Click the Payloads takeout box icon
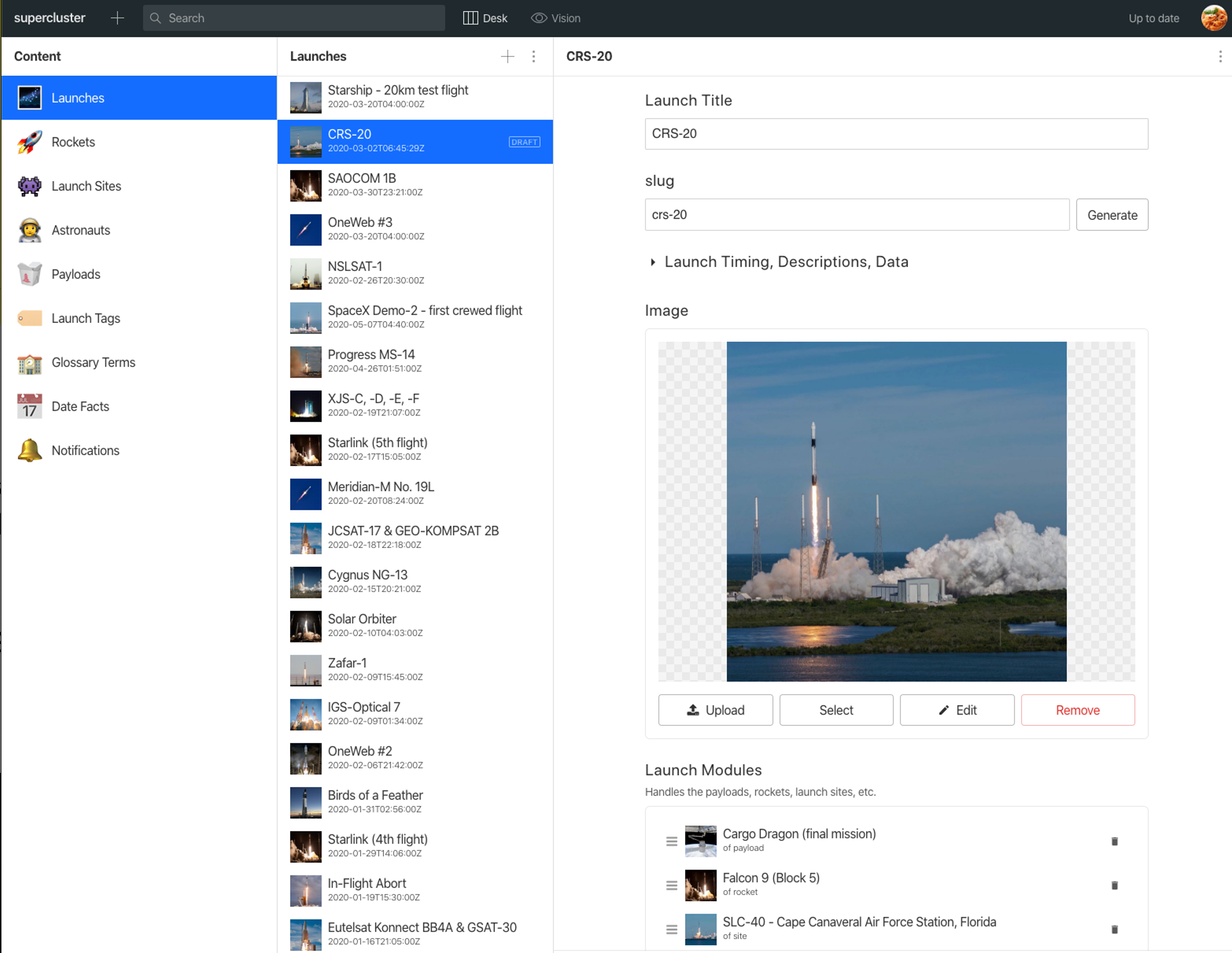Image resolution: width=1232 pixels, height=953 pixels. click(29, 274)
